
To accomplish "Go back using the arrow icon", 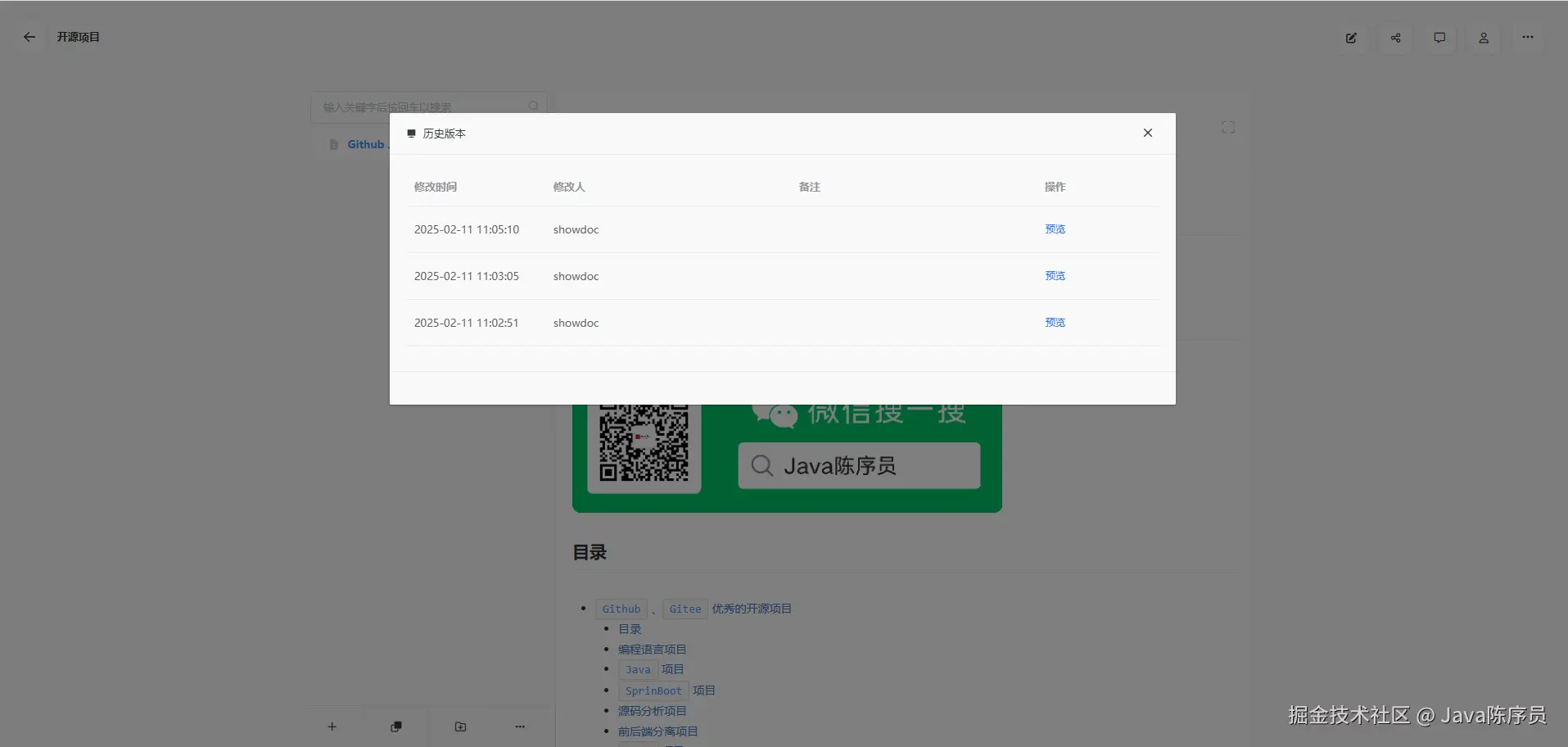I will tap(29, 37).
